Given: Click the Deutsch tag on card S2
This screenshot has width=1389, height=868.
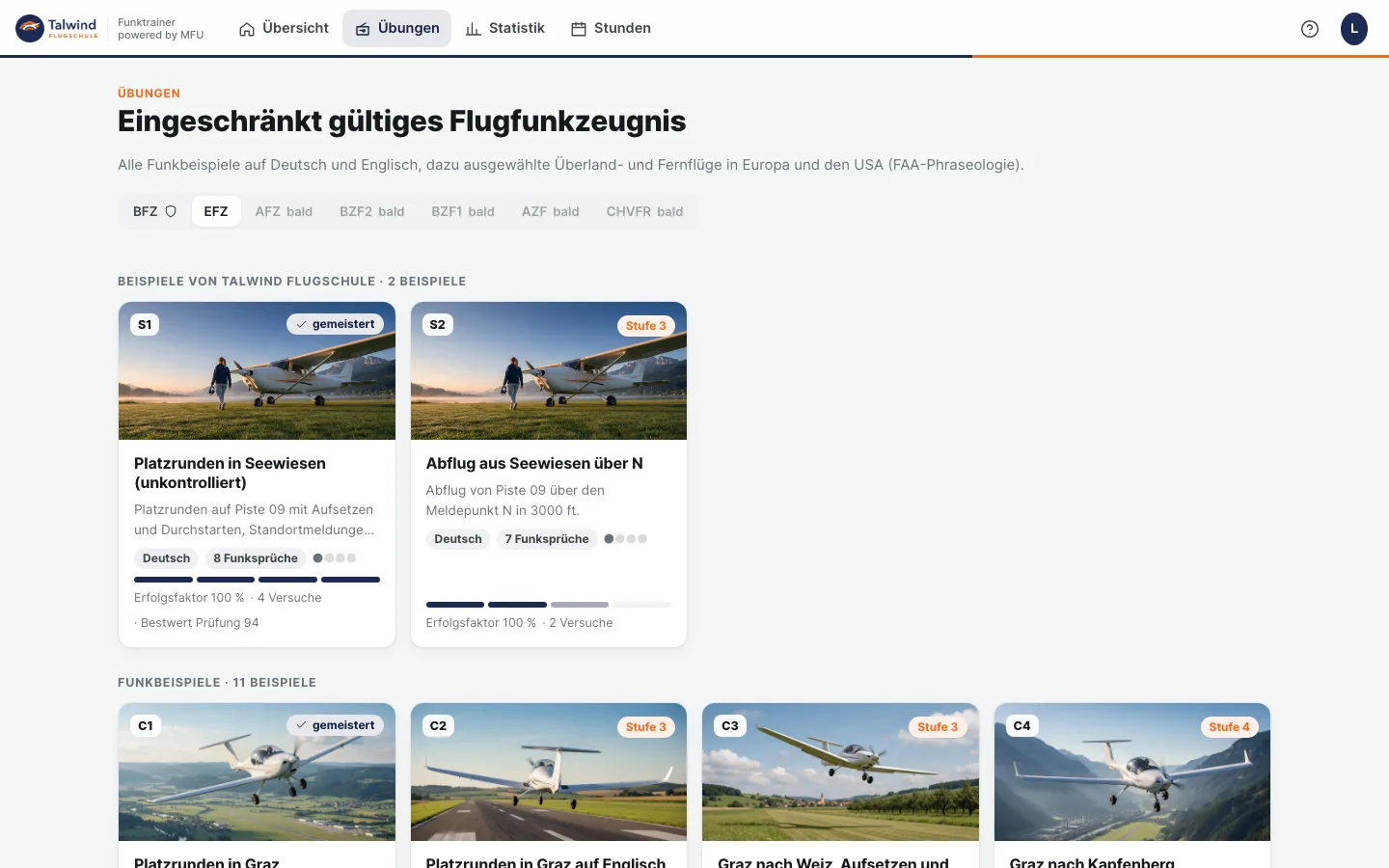Looking at the screenshot, I should (458, 539).
